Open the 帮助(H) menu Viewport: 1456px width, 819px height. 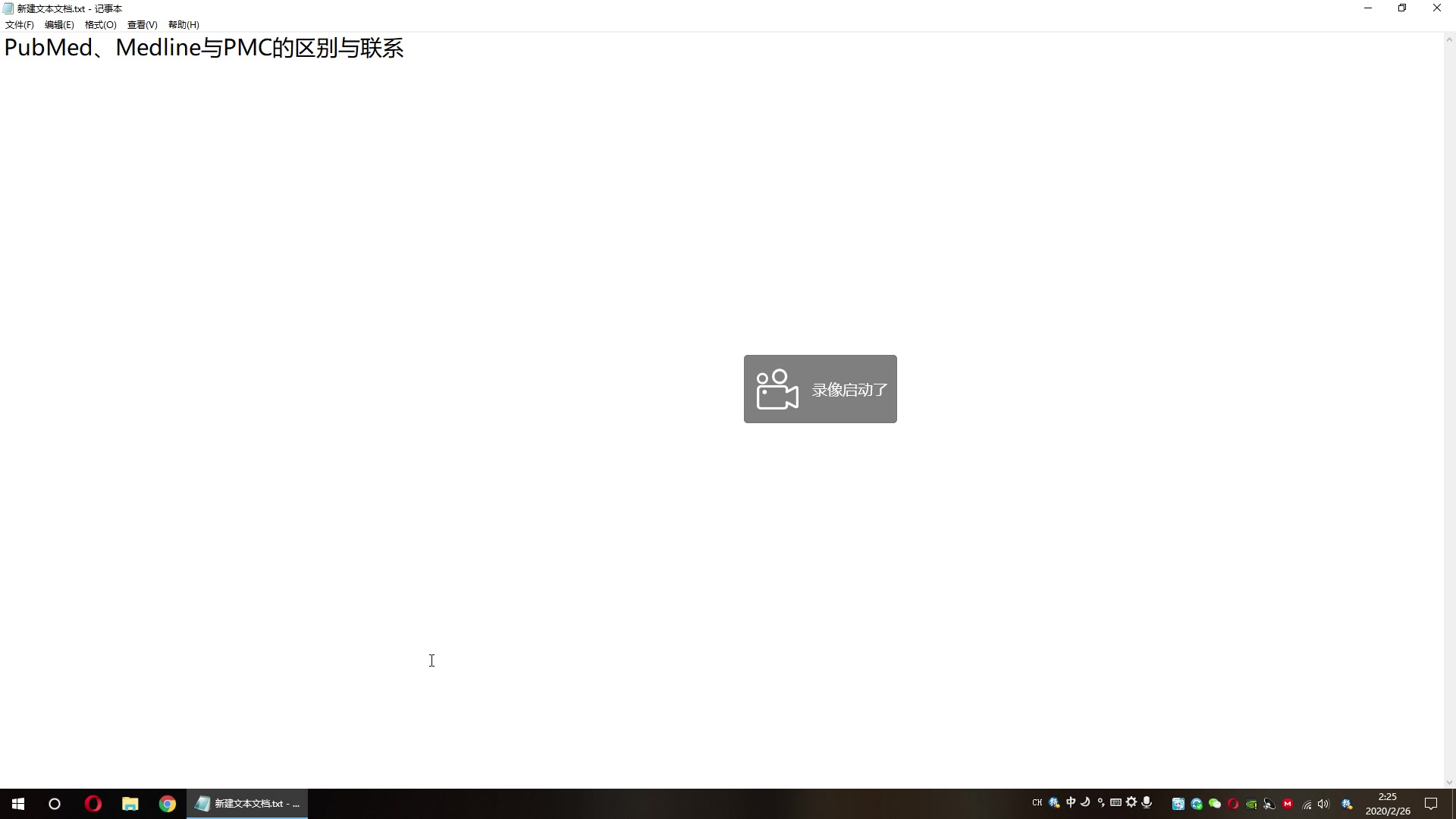pos(184,25)
